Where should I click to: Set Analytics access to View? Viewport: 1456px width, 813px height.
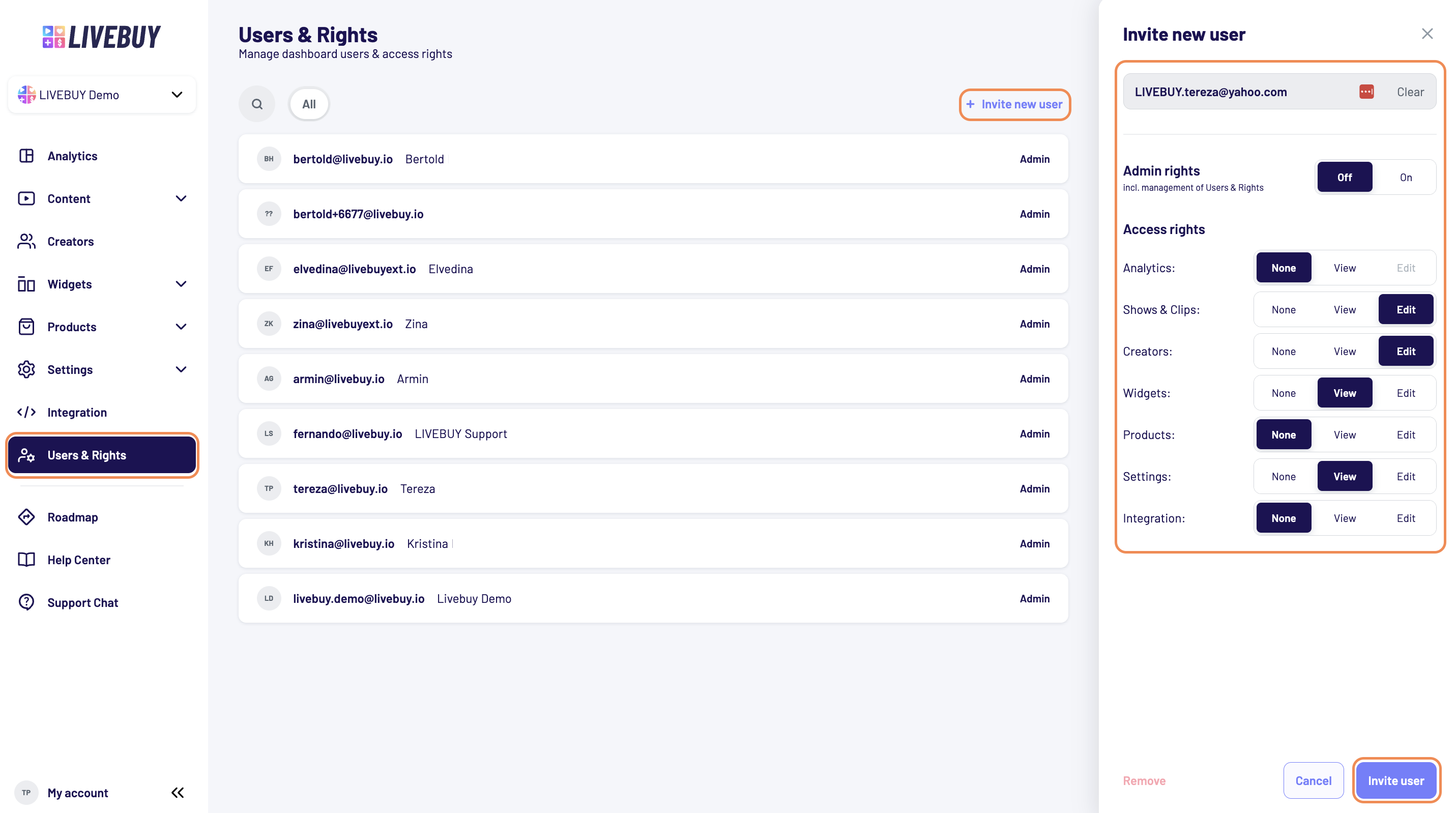click(x=1345, y=268)
